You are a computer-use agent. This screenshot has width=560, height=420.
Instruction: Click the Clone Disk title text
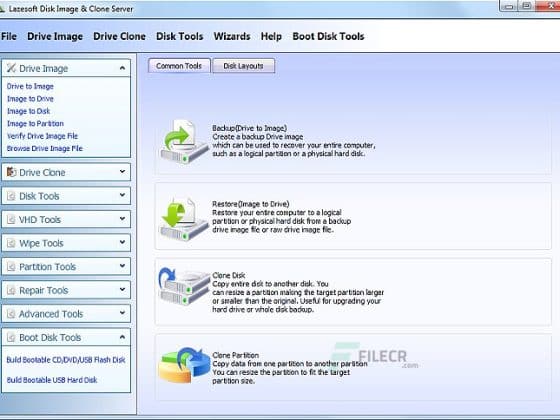coord(229,276)
